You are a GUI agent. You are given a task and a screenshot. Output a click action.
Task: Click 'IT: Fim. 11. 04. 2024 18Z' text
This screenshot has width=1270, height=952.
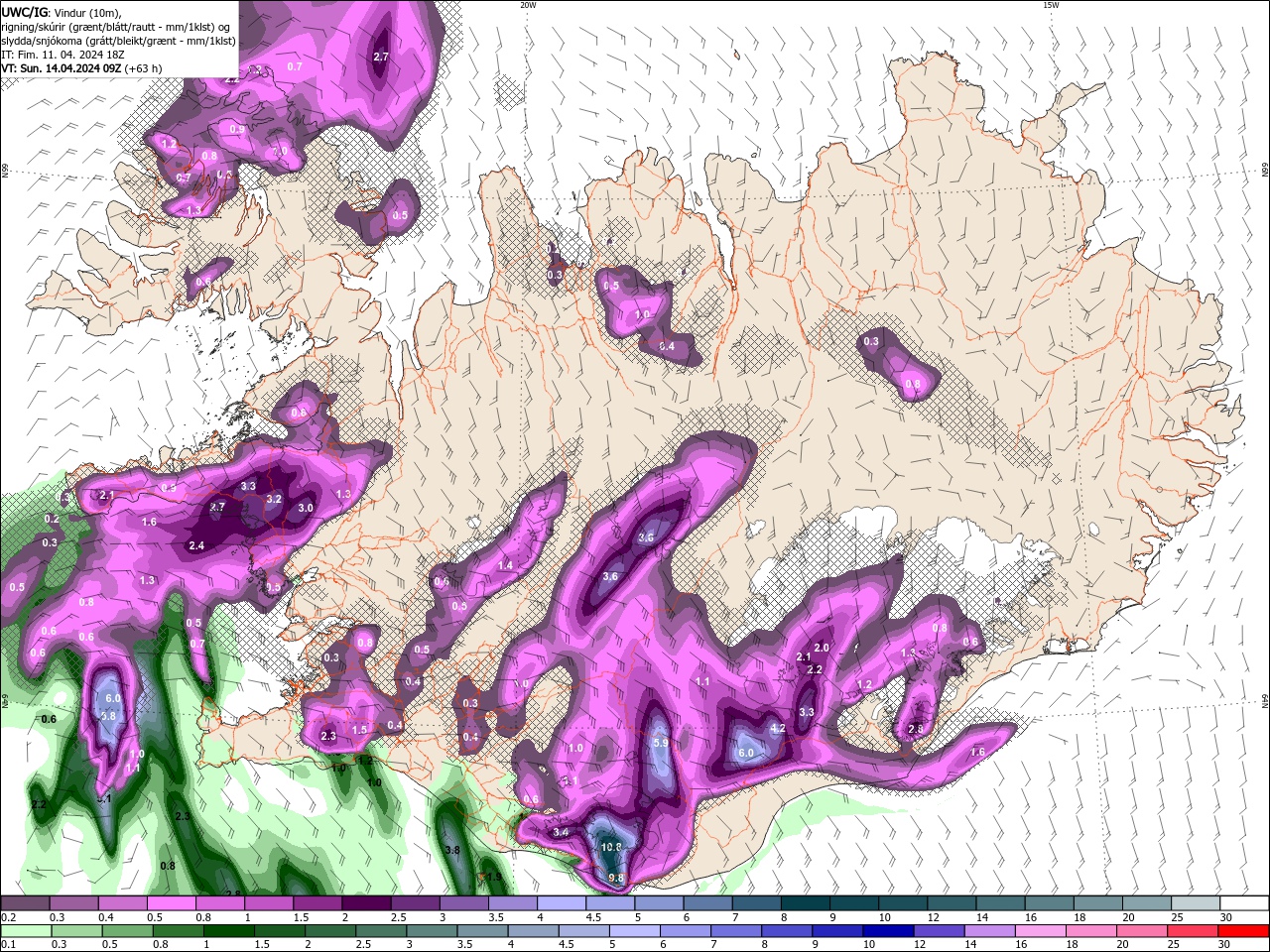(x=64, y=55)
